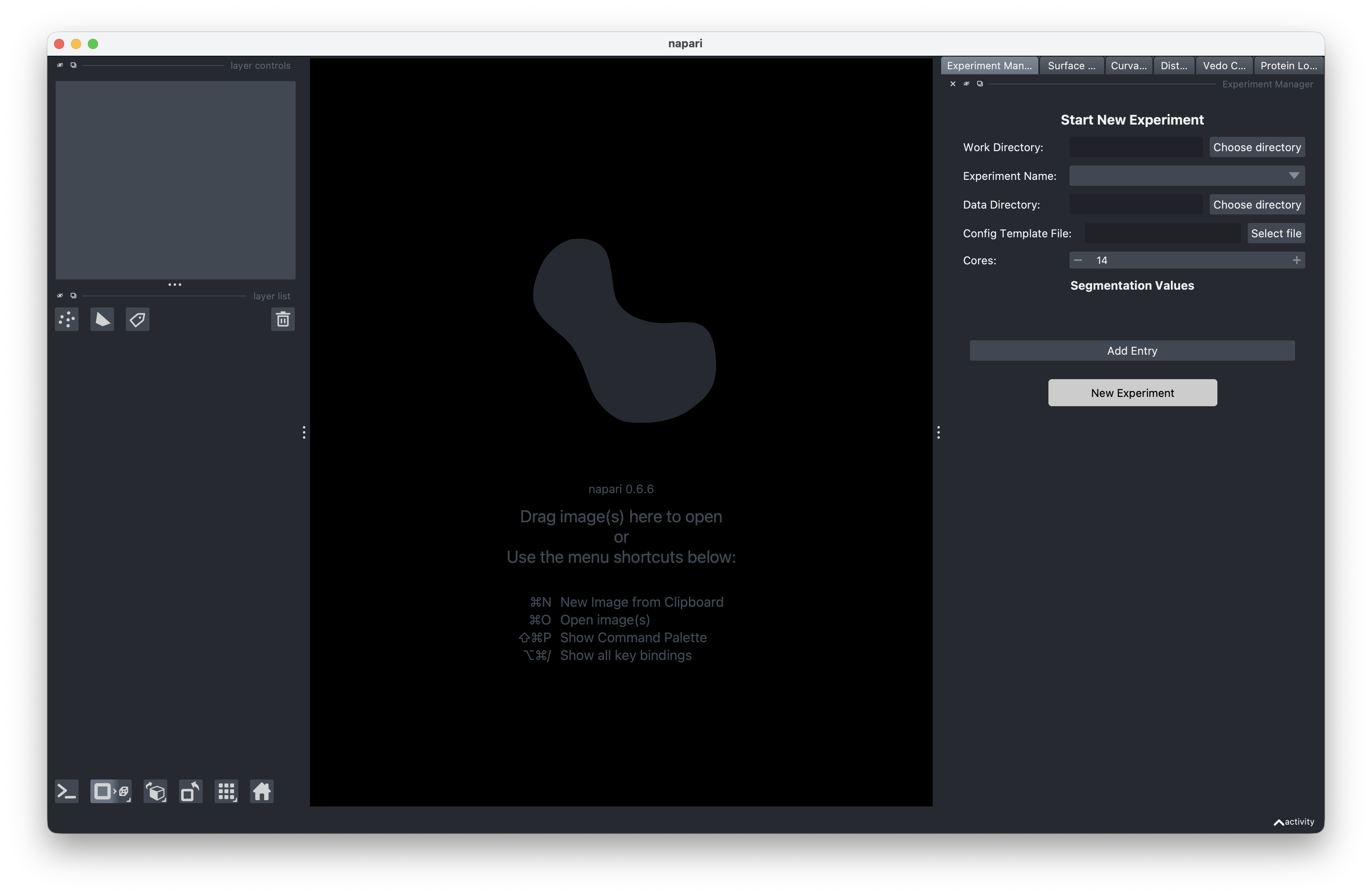Viewport: 1372px width, 896px height.
Task: Click the Segmentation Values heading
Action: pyautogui.click(x=1132, y=285)
